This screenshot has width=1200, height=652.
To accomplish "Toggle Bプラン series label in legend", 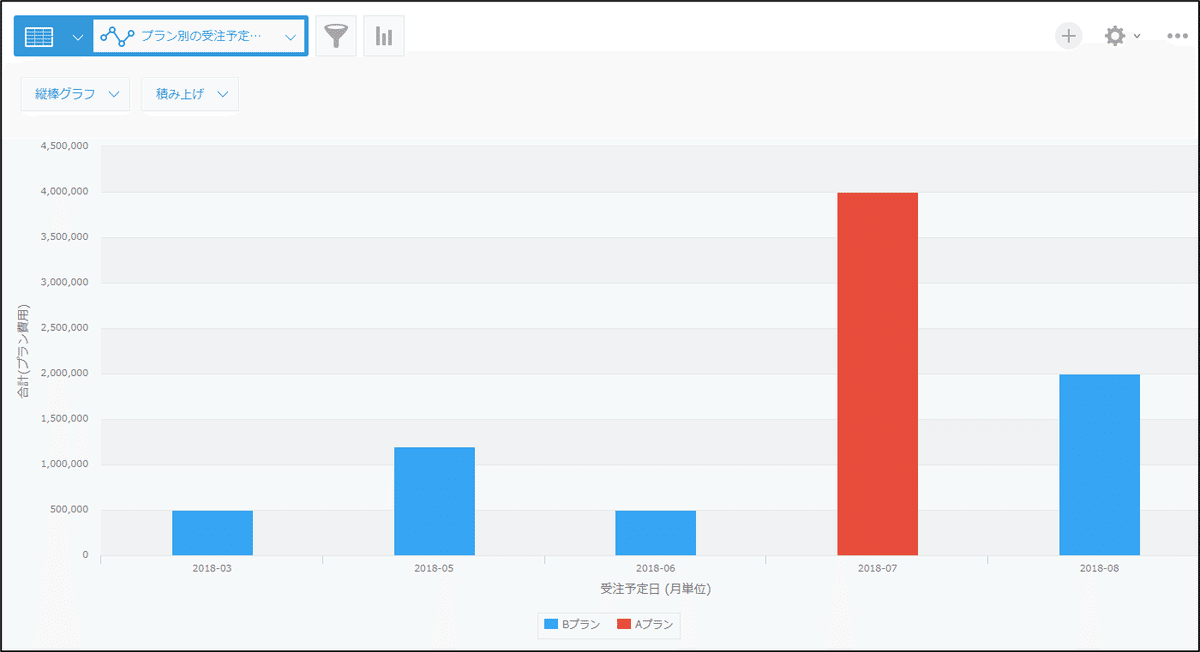I will point(581,625).
